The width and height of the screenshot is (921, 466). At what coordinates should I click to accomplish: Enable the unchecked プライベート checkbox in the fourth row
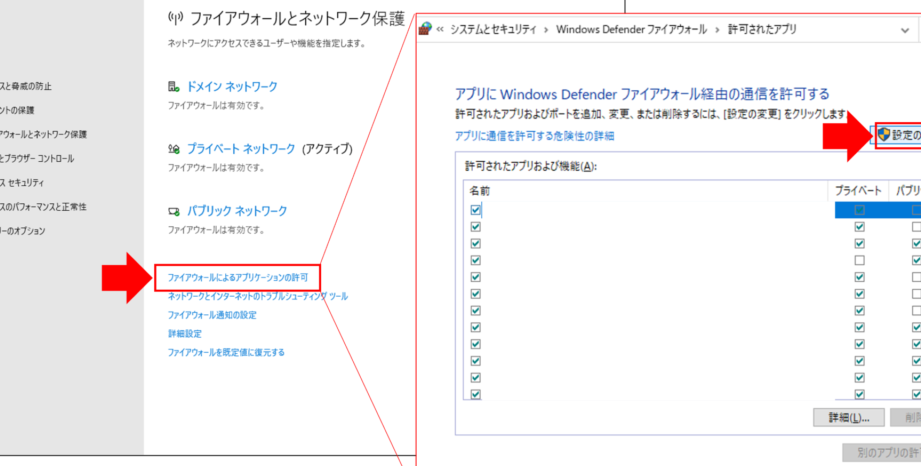pyautogui.click(x=859, y=260)
